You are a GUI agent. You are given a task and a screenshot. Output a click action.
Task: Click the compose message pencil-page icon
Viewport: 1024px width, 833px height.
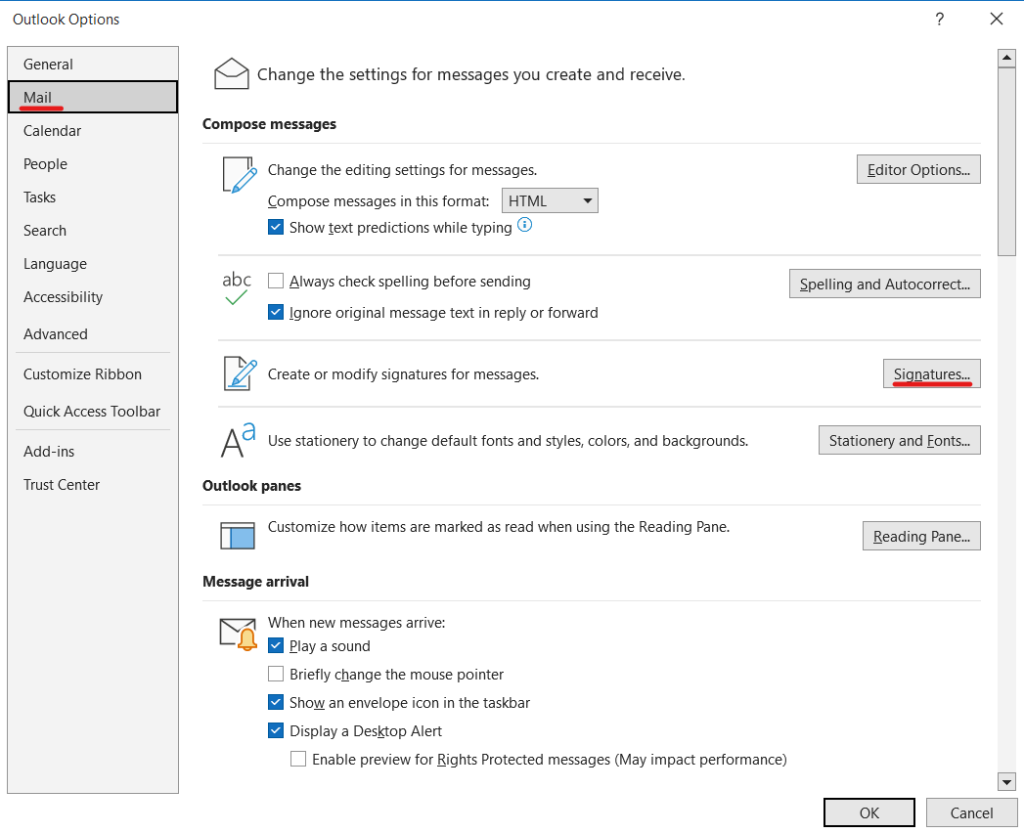point(239,175)
